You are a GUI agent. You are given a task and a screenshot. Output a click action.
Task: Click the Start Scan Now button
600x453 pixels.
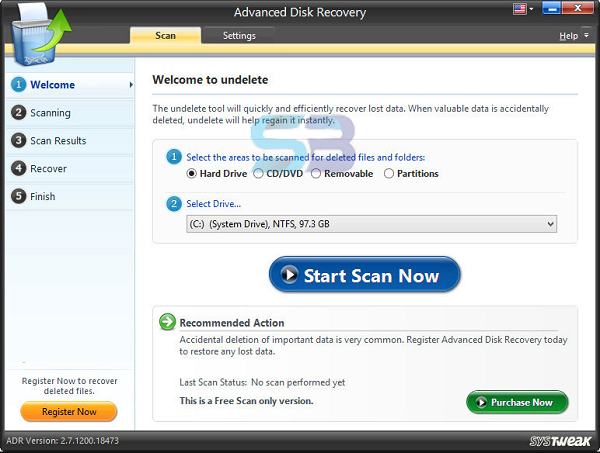(x=364, y=274)
